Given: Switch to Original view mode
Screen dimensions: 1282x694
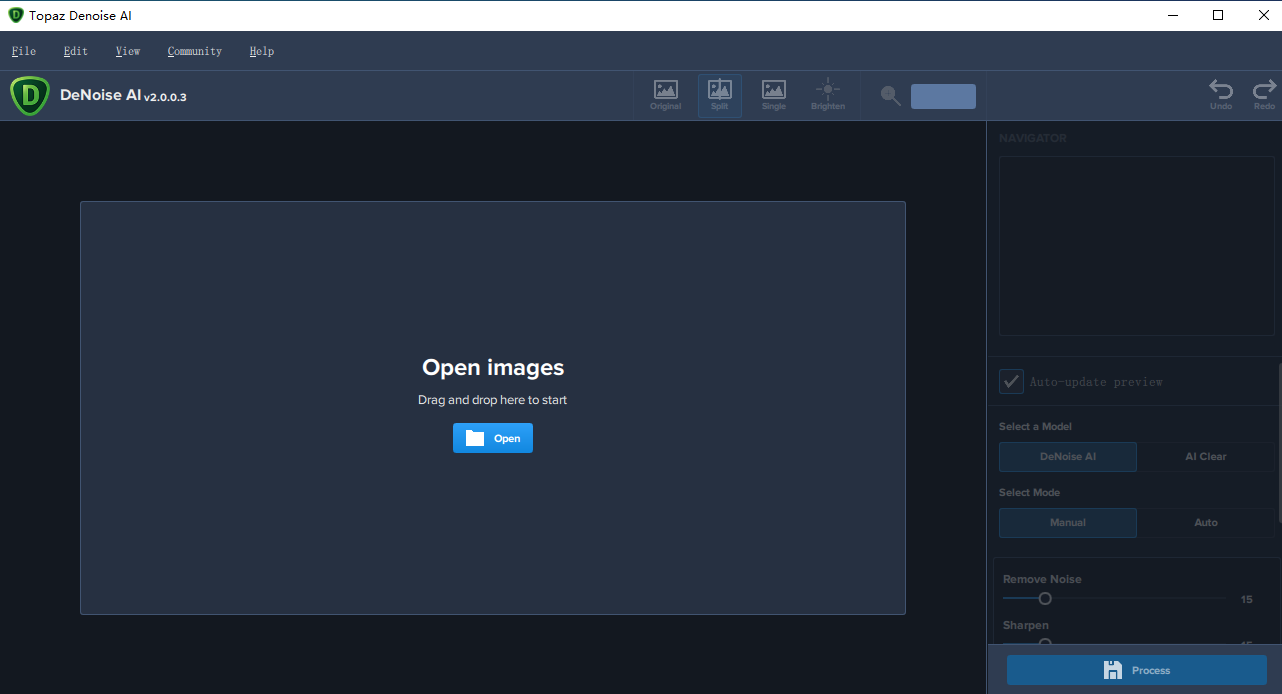Looking at the screenshot, I should 666,95.
